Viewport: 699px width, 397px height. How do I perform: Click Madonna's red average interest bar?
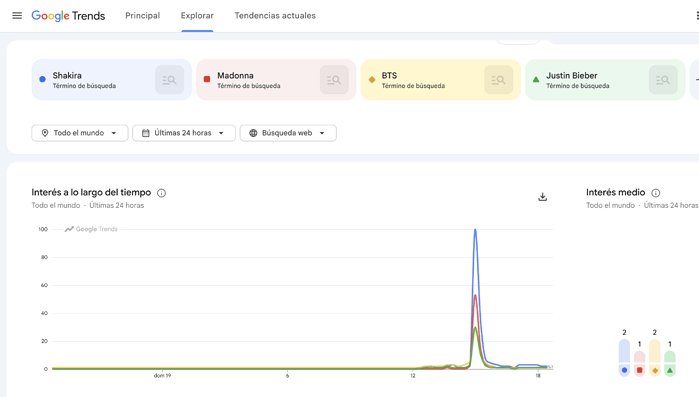(x=639, y=363)
